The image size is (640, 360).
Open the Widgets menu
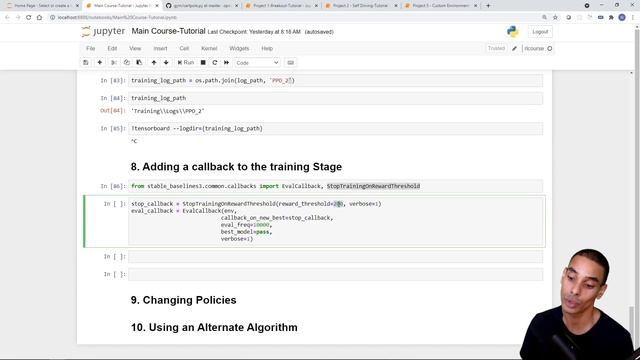tap(239, 48)
